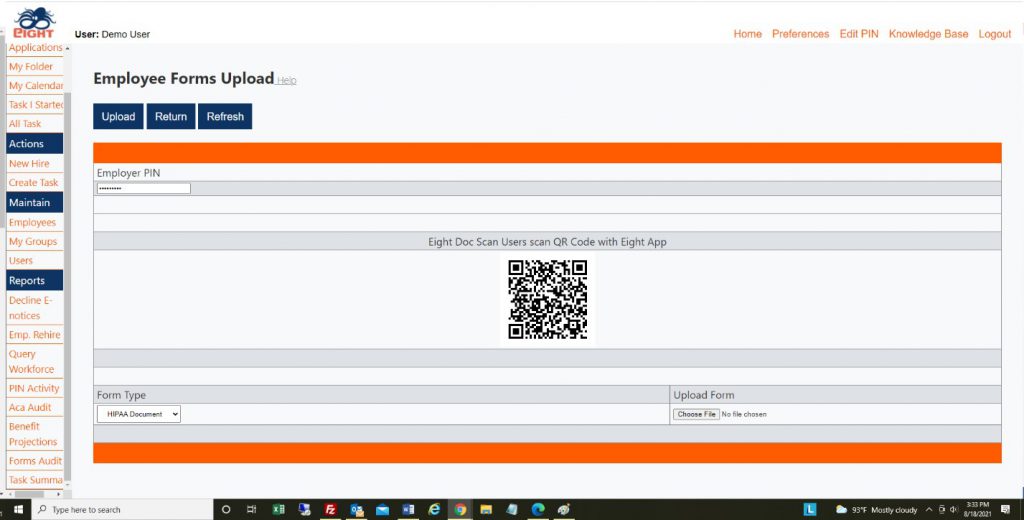This screenshot has width=1024, height=520.
Task: Open Employees in the sidebar
Action: 35,222
